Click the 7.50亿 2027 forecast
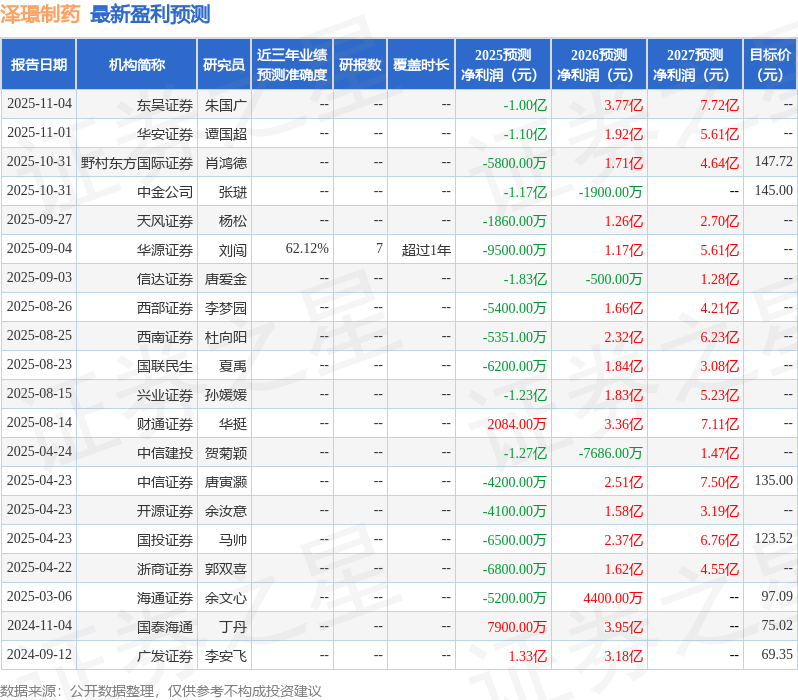 720,483
